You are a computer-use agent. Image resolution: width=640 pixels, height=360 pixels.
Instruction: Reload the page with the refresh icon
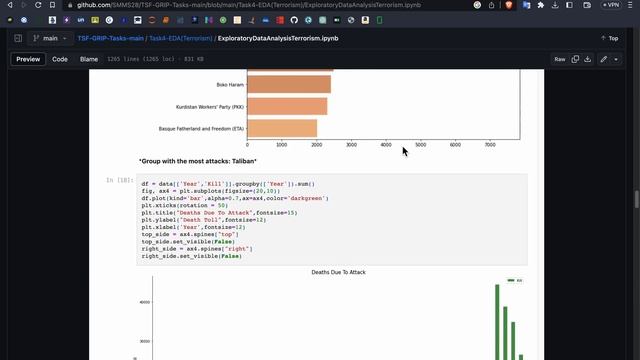pos(38,5)
